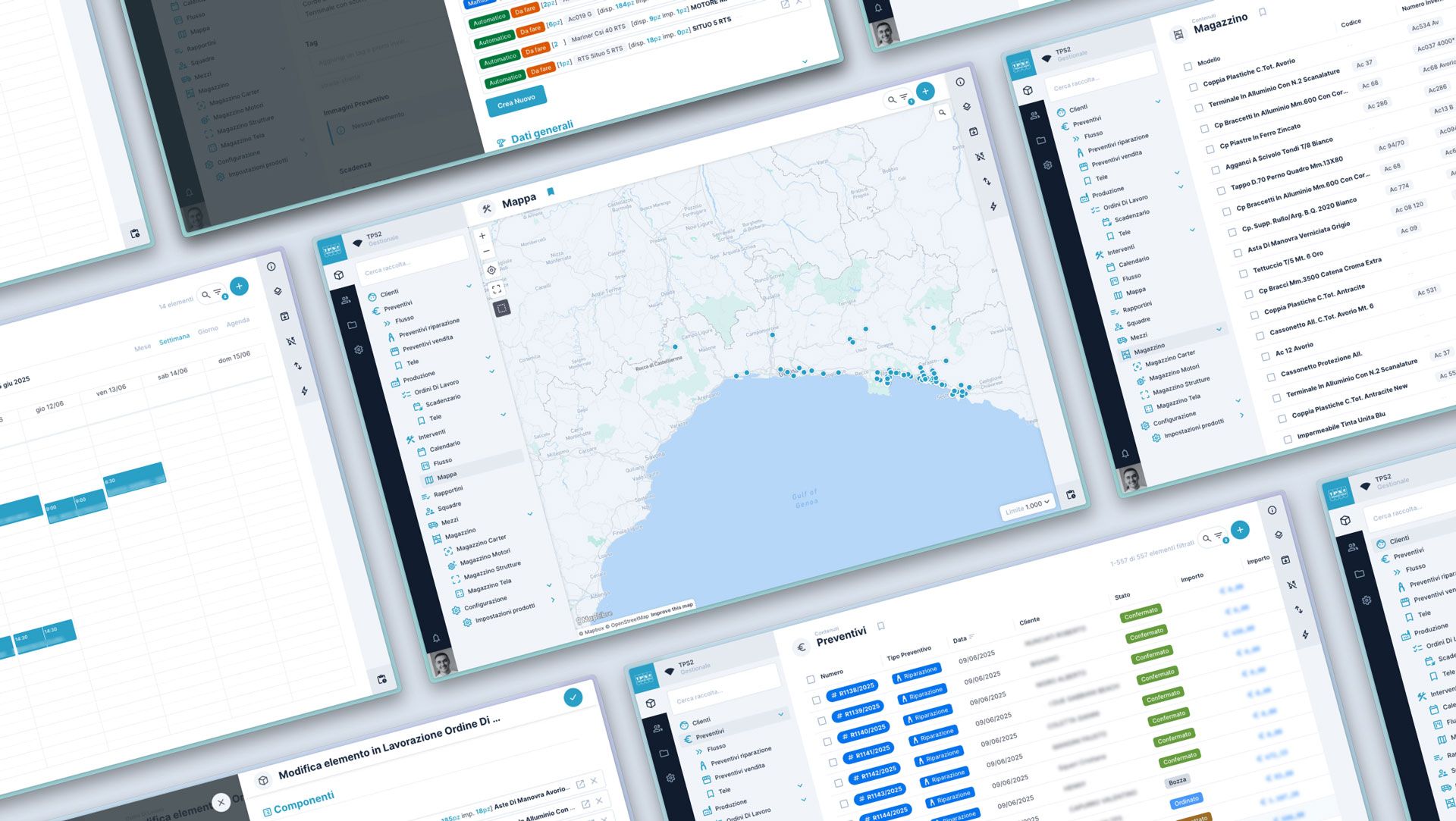Add new element in Mappa window

click(925, 91)
